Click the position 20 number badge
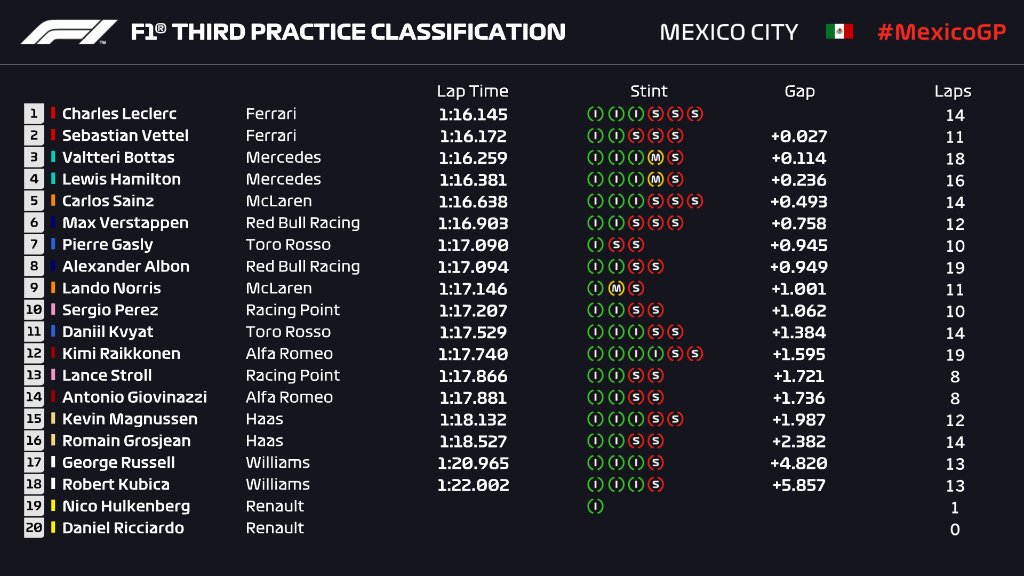This screenshot has height=576, width=1024. [x=34, y=528]
